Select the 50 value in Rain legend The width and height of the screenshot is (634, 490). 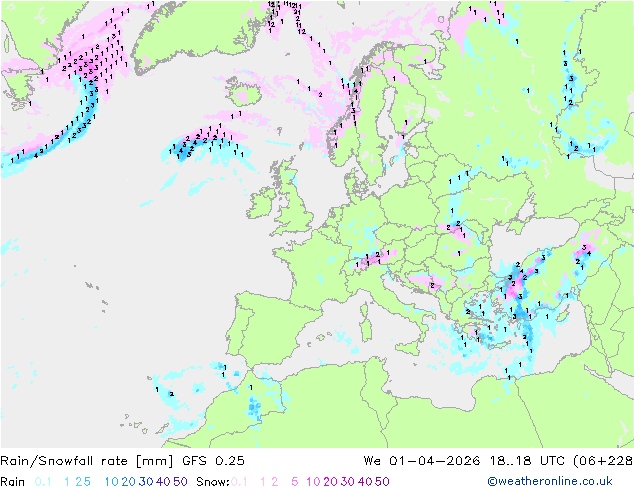pos(180,482)
